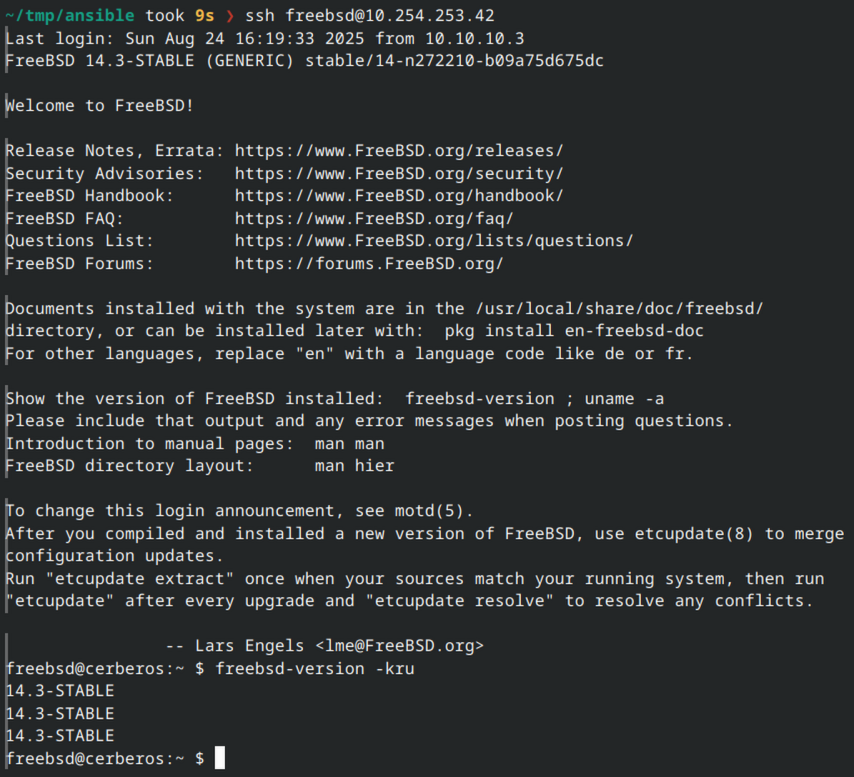Screen dimensions: 854x777
Task: Click the FreeBSD Handbook URL
Action: click(x=399, y=195)
